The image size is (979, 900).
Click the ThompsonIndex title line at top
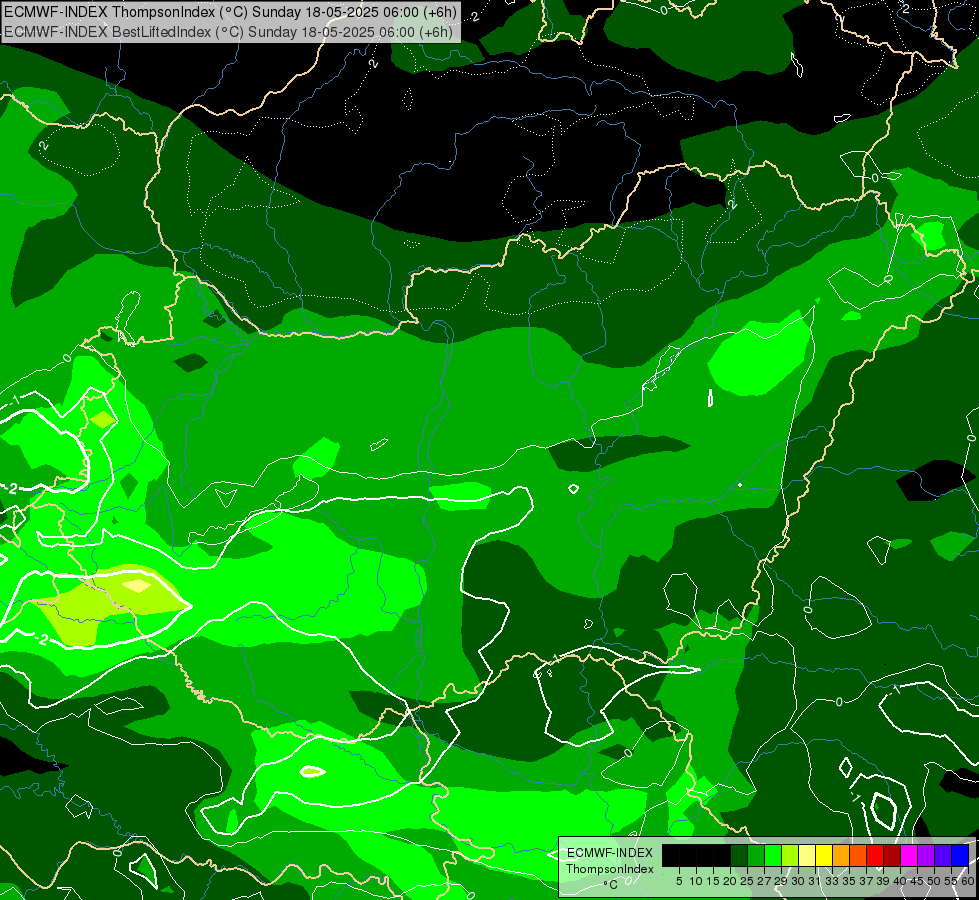tap(230, 12)
